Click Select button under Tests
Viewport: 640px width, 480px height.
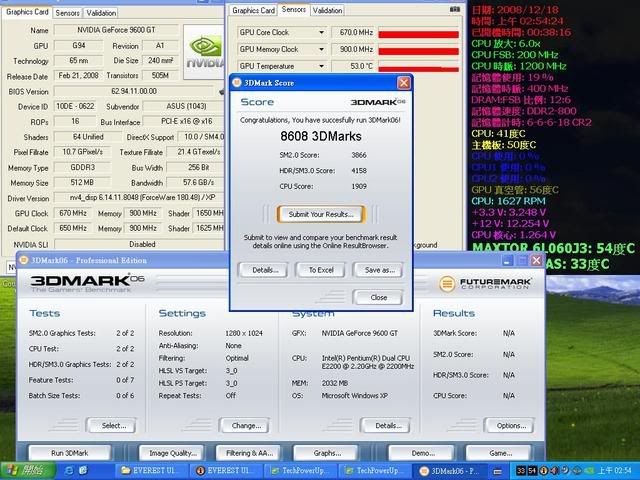pos(111,425)
